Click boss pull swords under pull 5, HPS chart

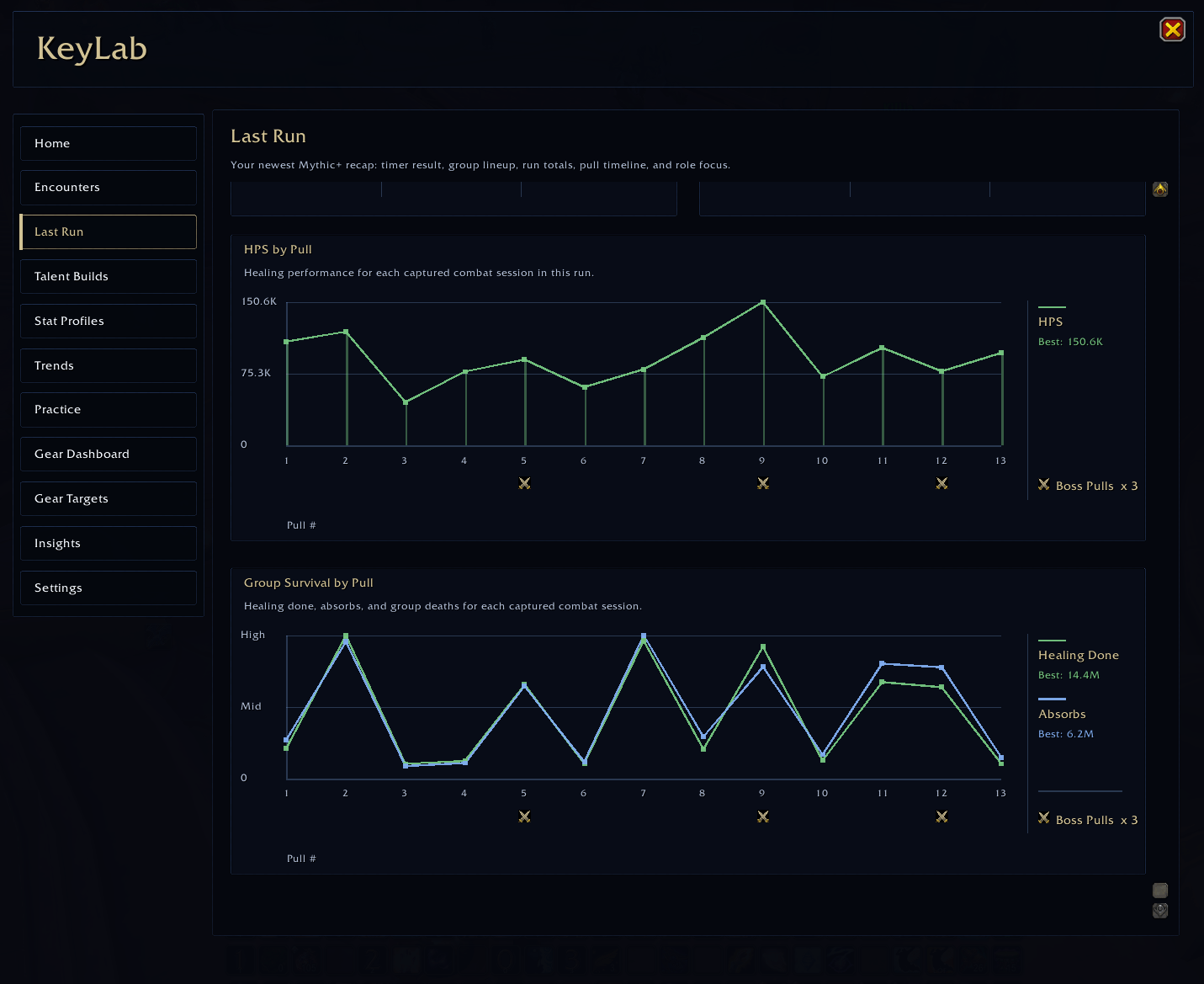524,483
